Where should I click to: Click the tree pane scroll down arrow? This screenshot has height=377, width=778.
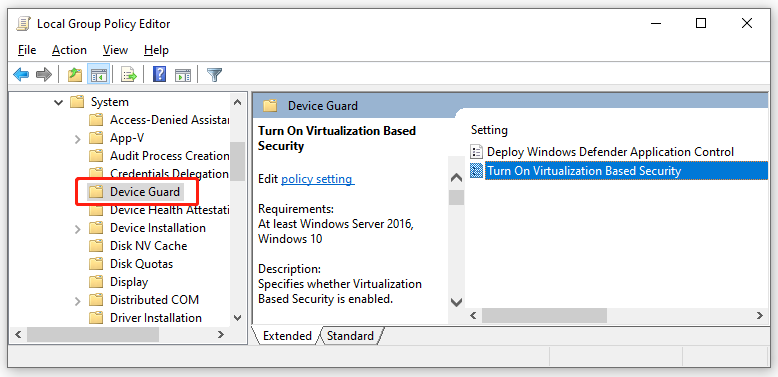click(237, 317)
